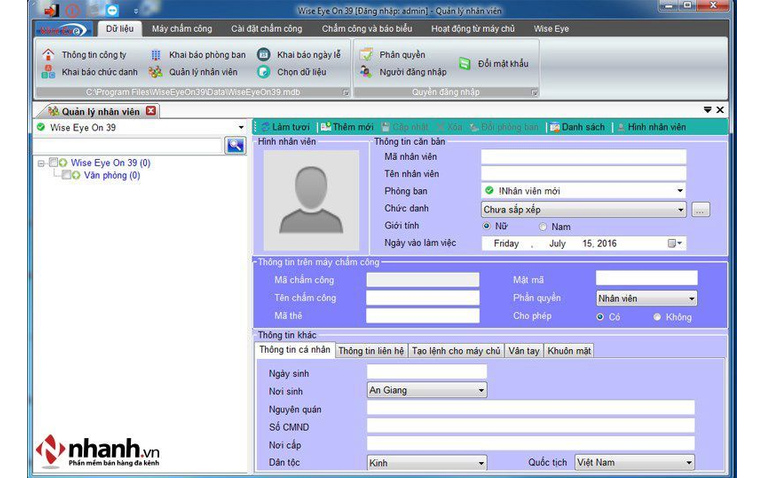Open the Phân quyền Nhân viên dropdown
The width and height of the screenshot is (765, 478).
click(x=691, y=299)
